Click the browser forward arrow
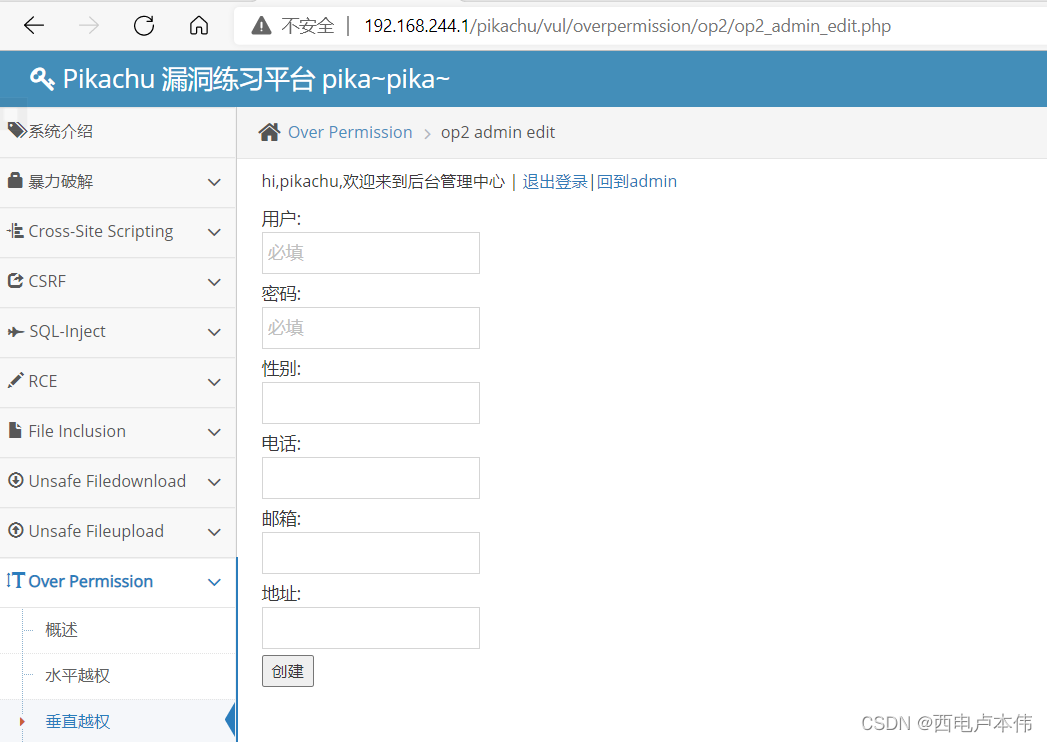Screen dimensions: 1047x742 point(89,25)
